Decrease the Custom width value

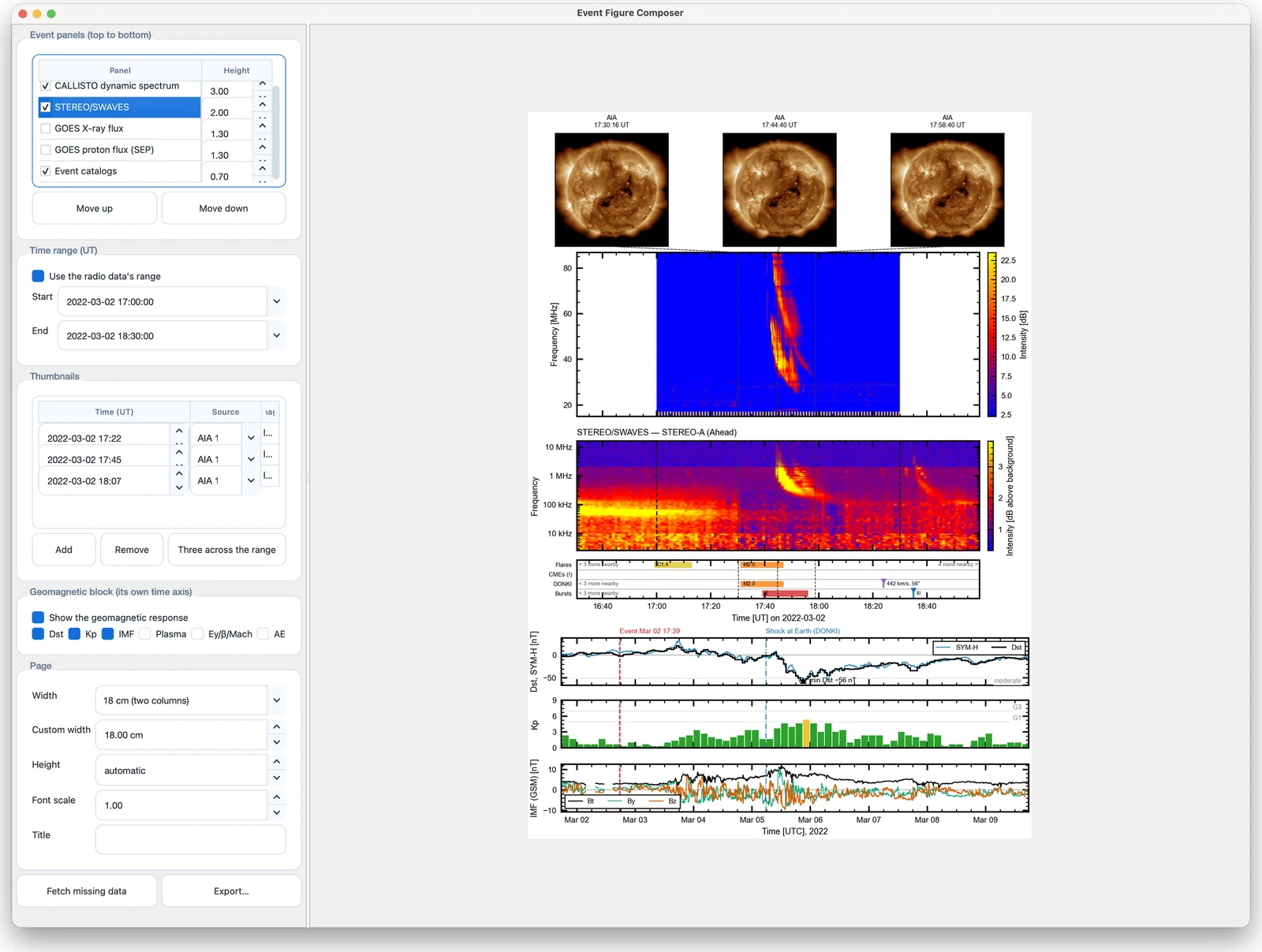click(277, 742)
